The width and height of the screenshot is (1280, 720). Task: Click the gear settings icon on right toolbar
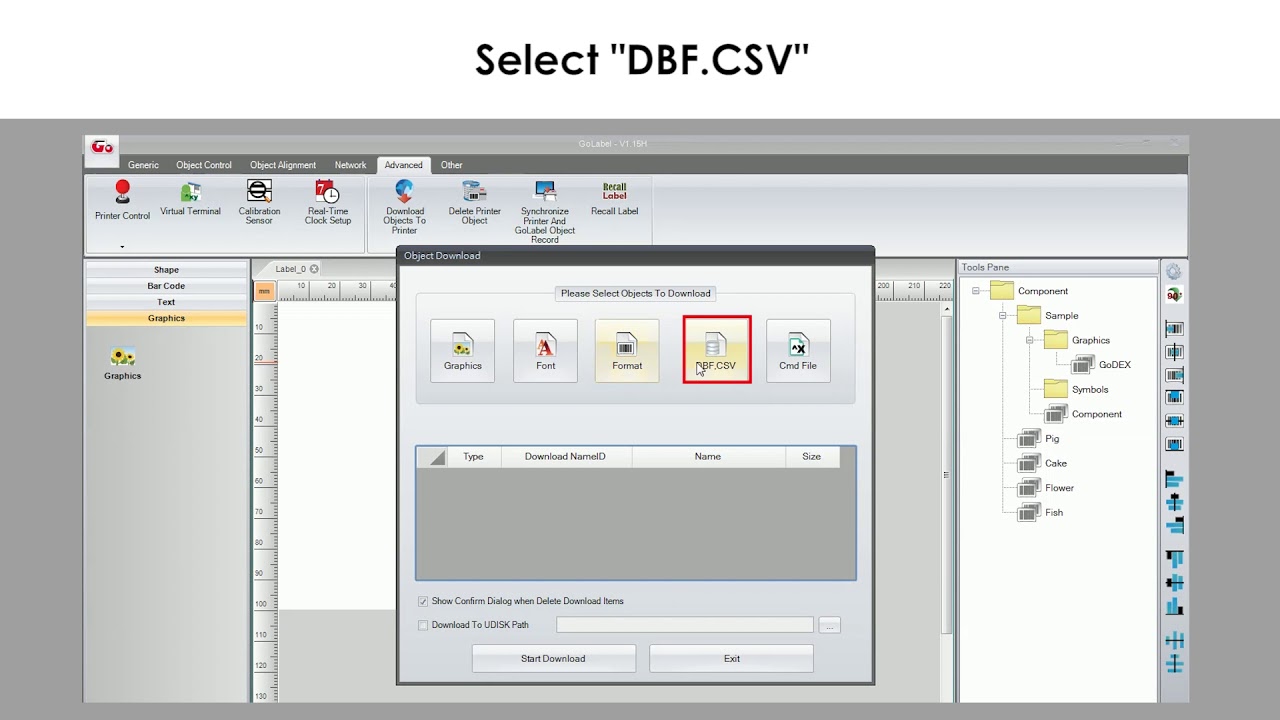1174,272
